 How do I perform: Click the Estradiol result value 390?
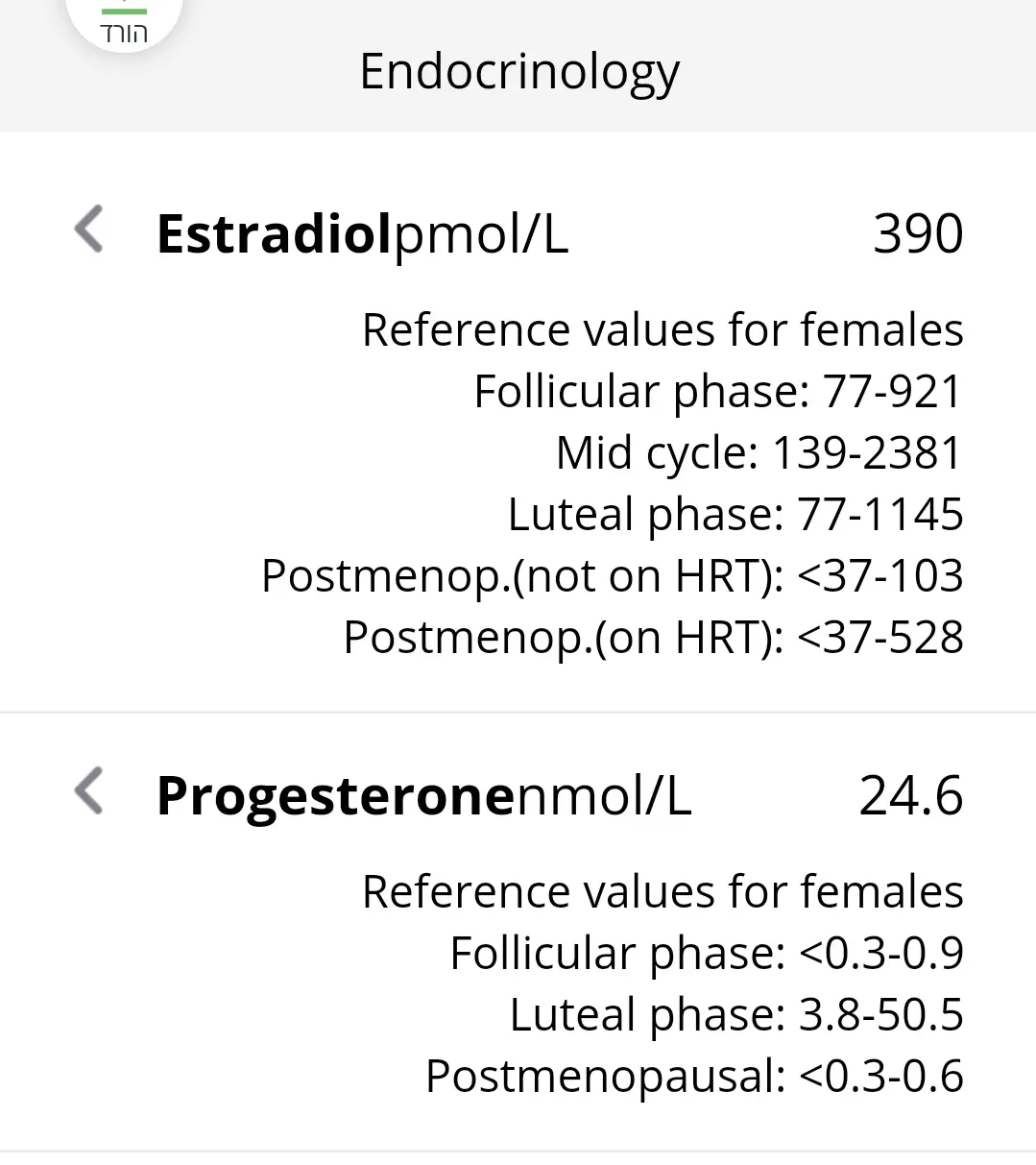pyautogui.click(x=917, y=233)
